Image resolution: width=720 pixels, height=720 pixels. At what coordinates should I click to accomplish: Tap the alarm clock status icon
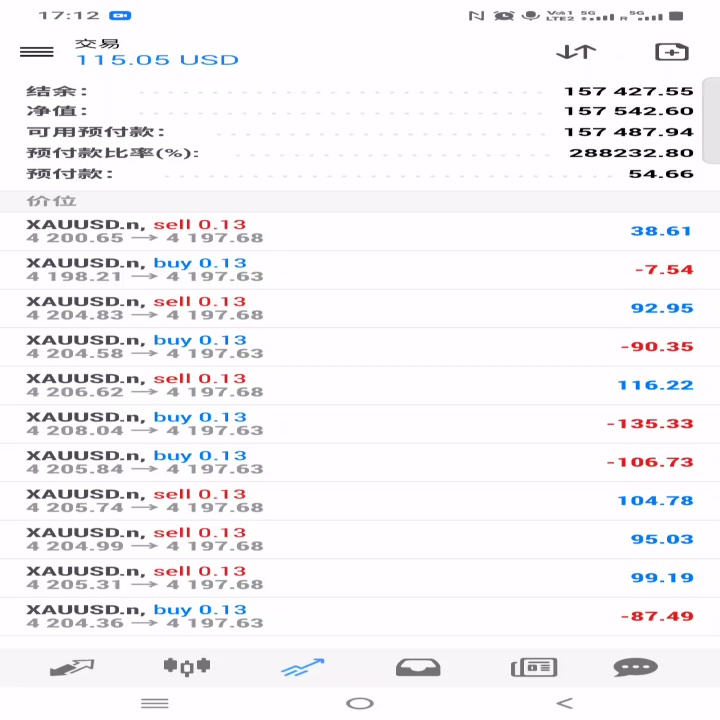coord(504,16)
